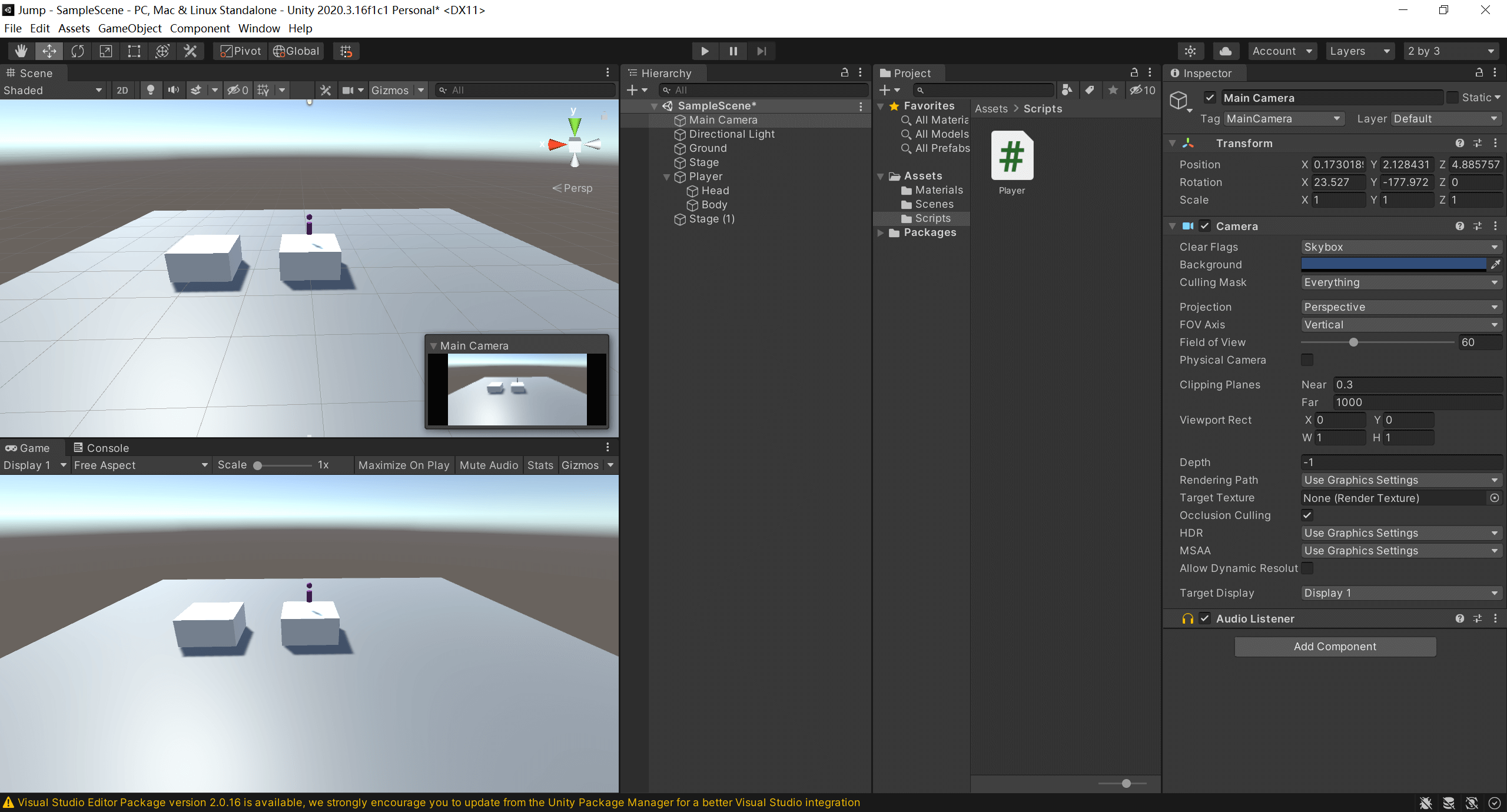The image size is (1507, 812).
Task: Tick the Static checkbox for Main Camera
Action: coord(1452,98)
